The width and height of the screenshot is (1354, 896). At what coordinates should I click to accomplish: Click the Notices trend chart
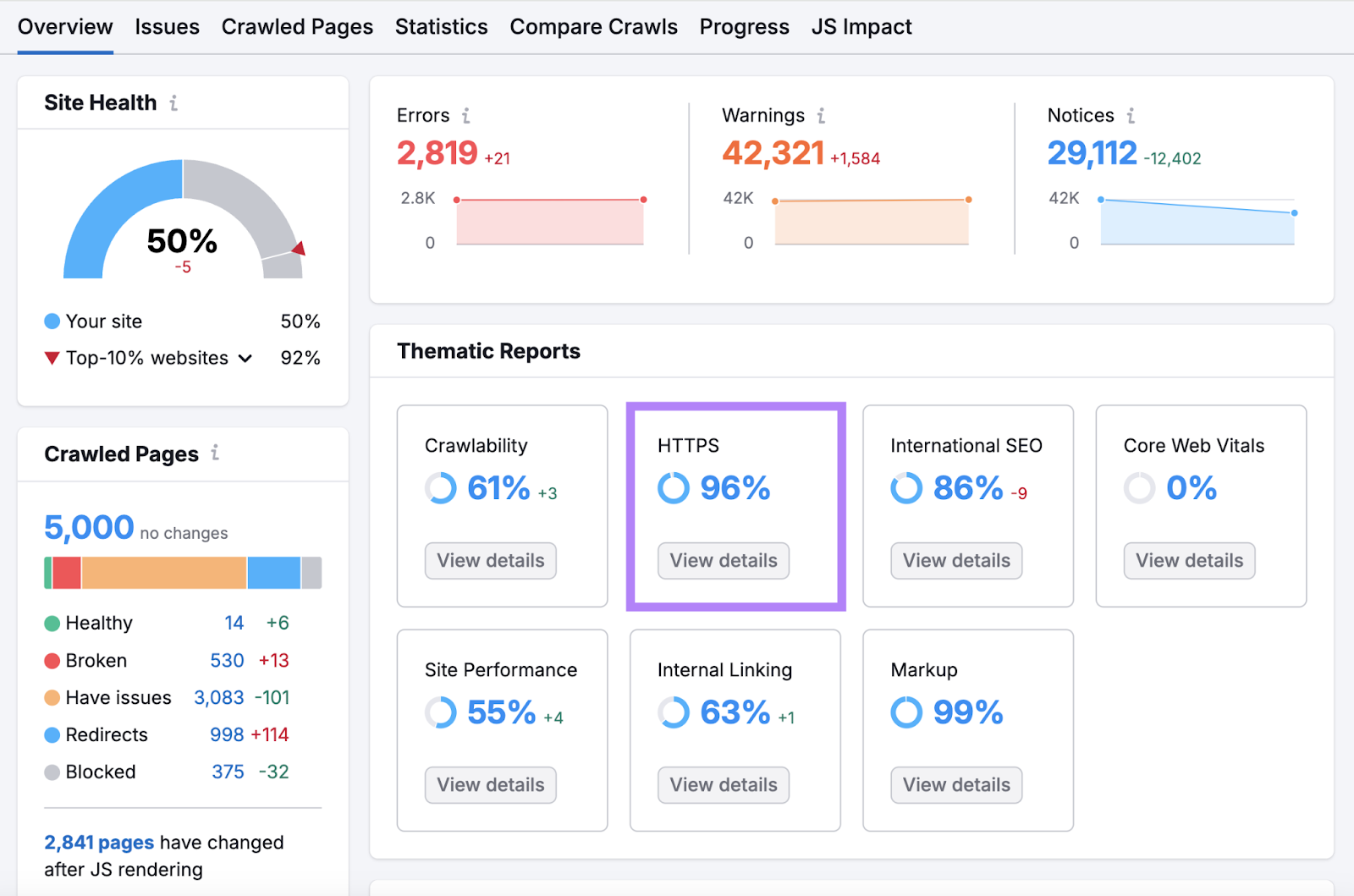(x=1197, y=222)
